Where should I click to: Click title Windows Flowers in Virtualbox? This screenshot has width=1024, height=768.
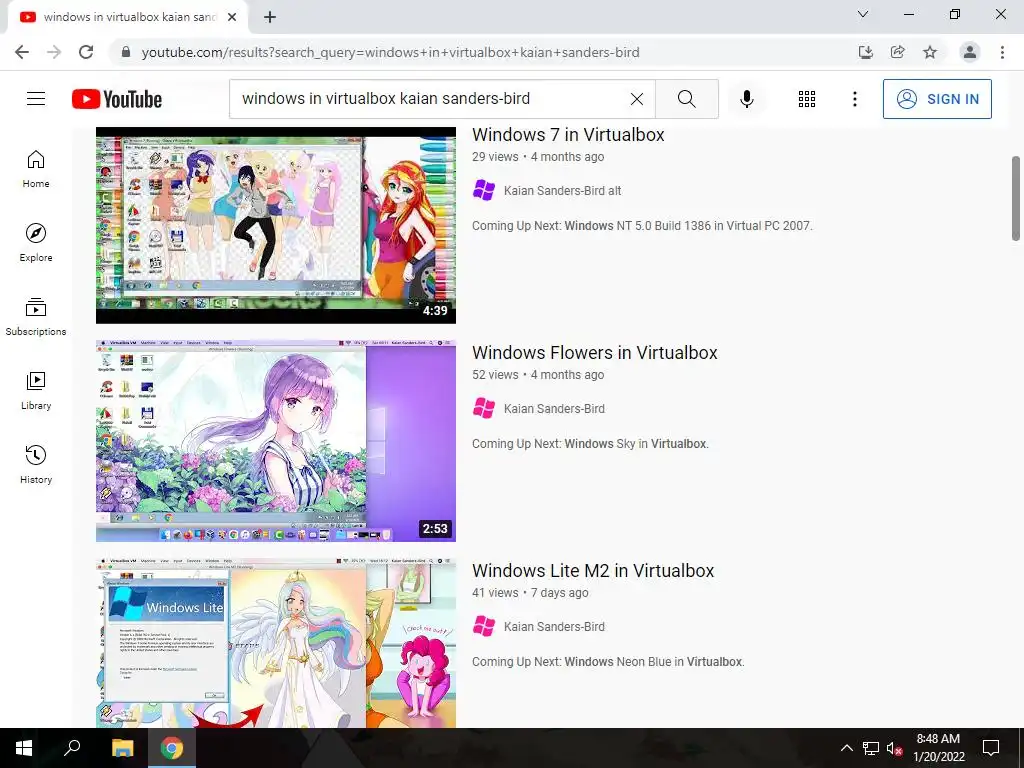[594, 353]
